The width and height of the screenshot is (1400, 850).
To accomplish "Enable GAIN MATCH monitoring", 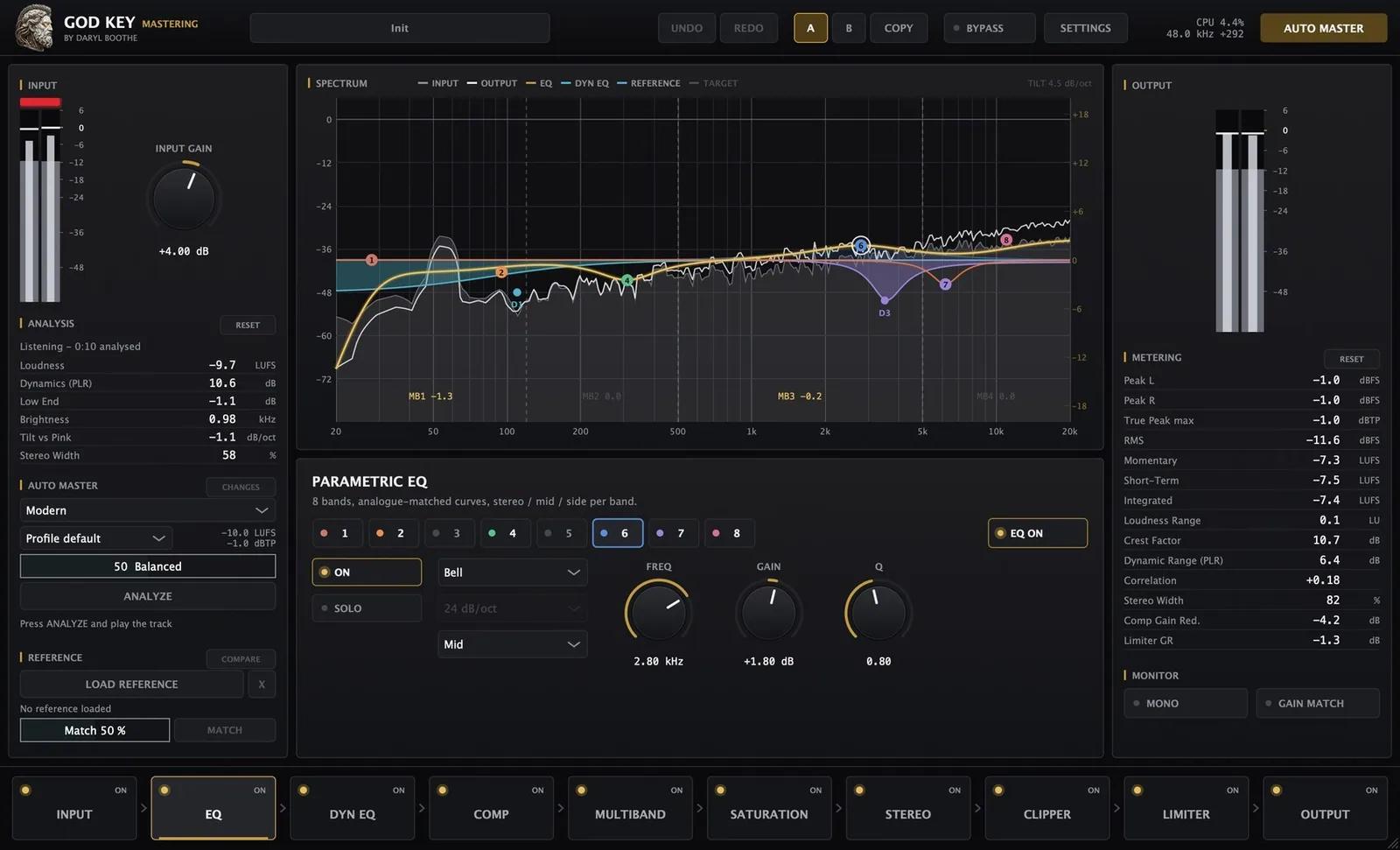I will (x=1318, y=703).
